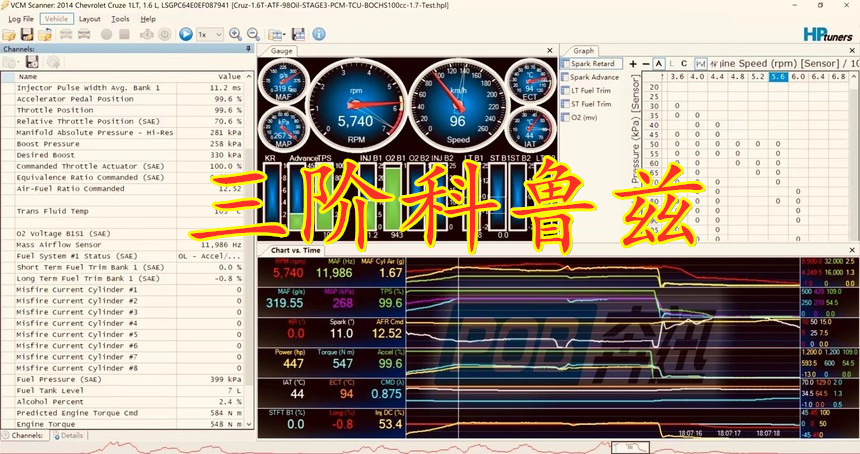The width and height of the screenshot is (860, 454).
Task: Save channels config floppy icon
Action: (32, 62)
